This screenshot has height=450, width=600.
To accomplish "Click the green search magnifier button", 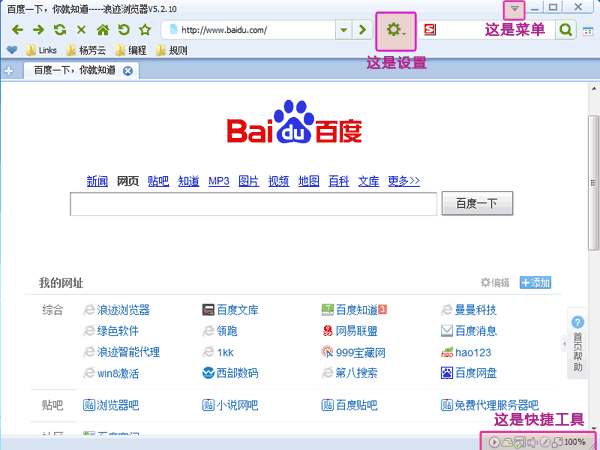I will (x=566, y=31).
